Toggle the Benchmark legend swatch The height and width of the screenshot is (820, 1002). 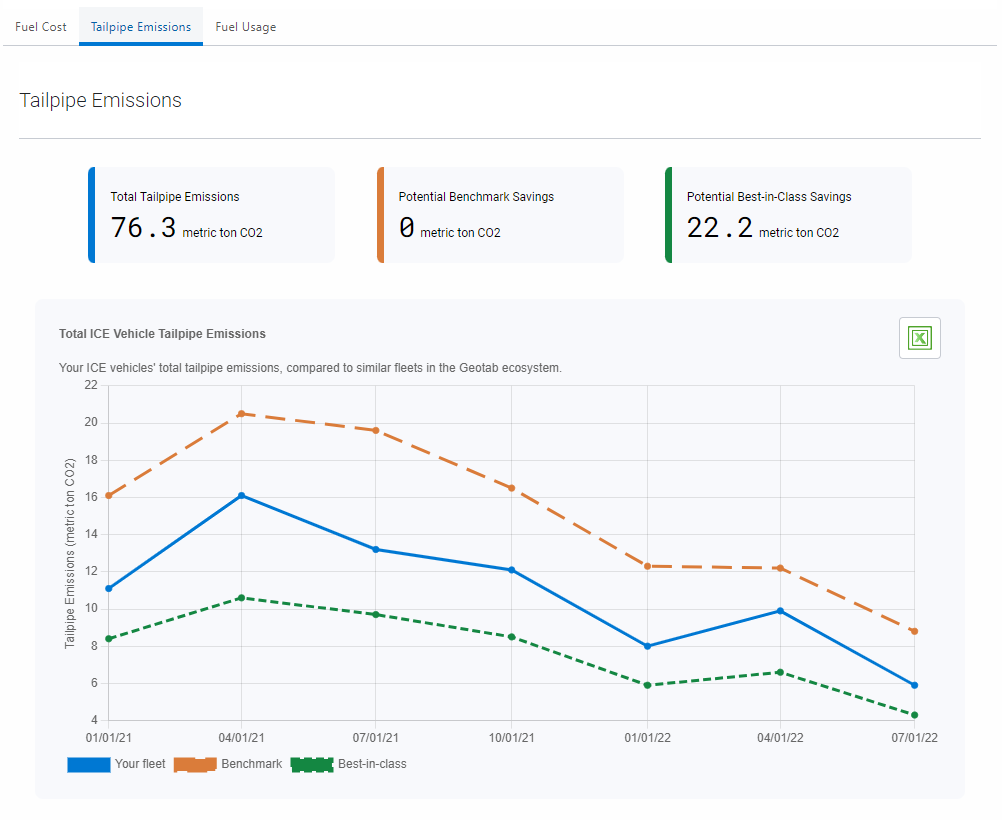pyautogui.click(x=195, y=764)
